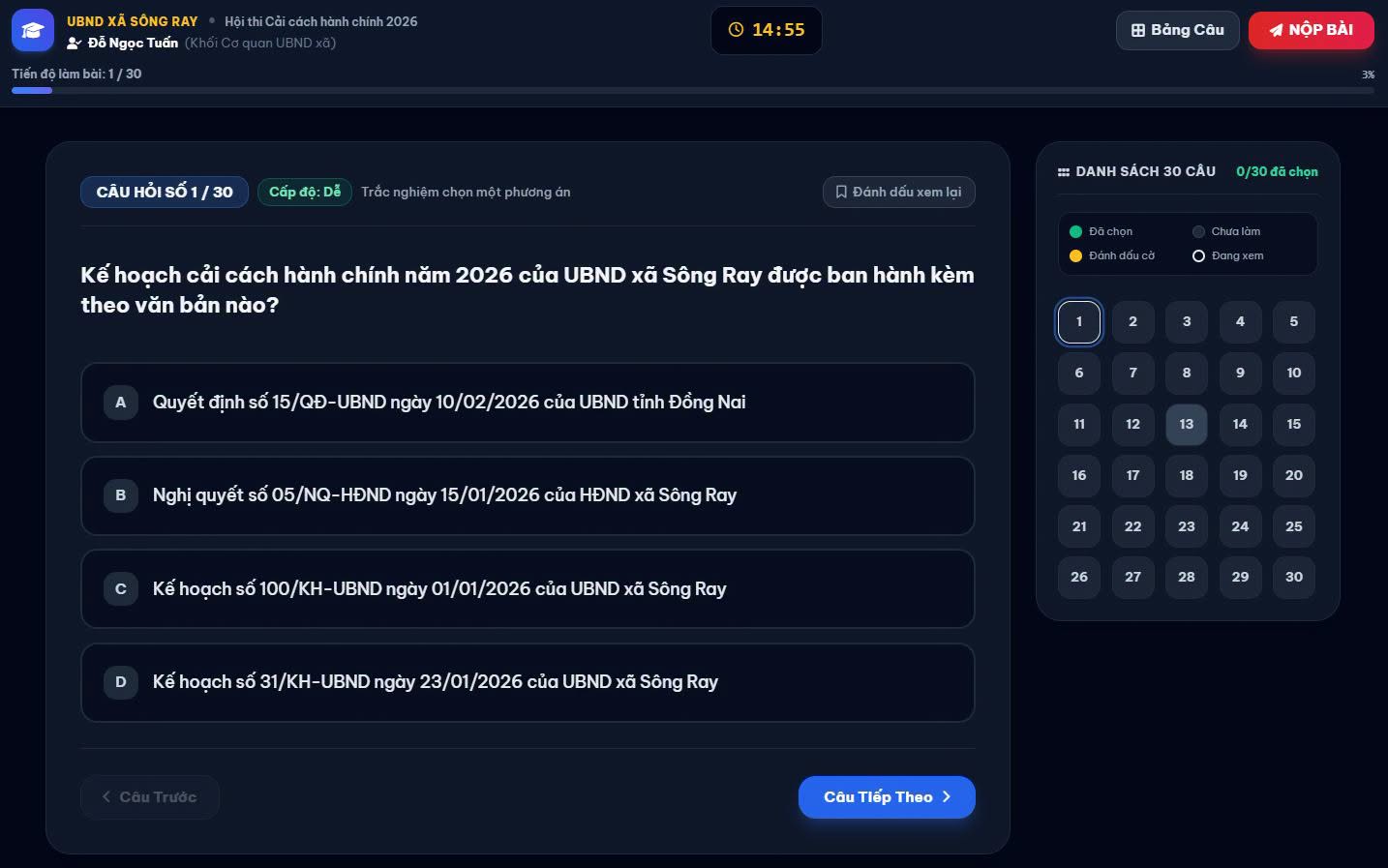Select answer B, Nghị quyết số 05/NQ-HĐND

coord(528,495)
